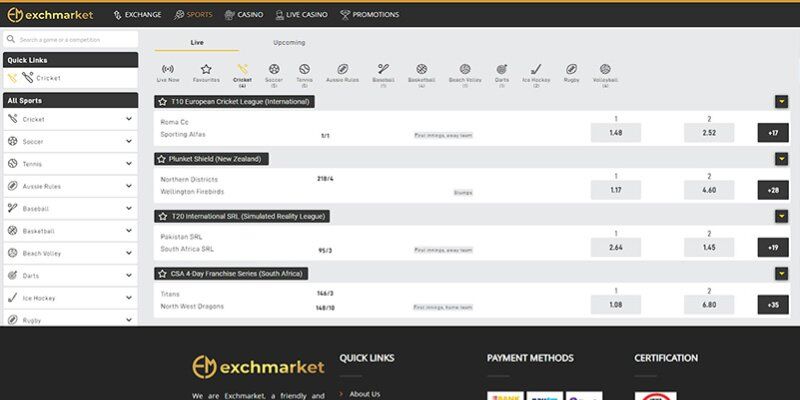This screenshot has width=800, height=400.
Task: Click the search magnifier icon
Action: pos(11,39)
